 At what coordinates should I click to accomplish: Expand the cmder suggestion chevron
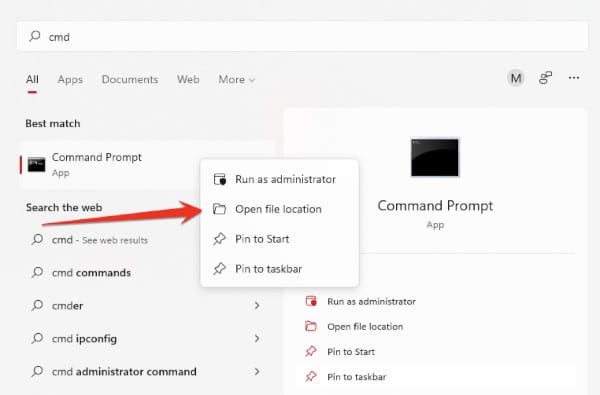pos(257,305)
